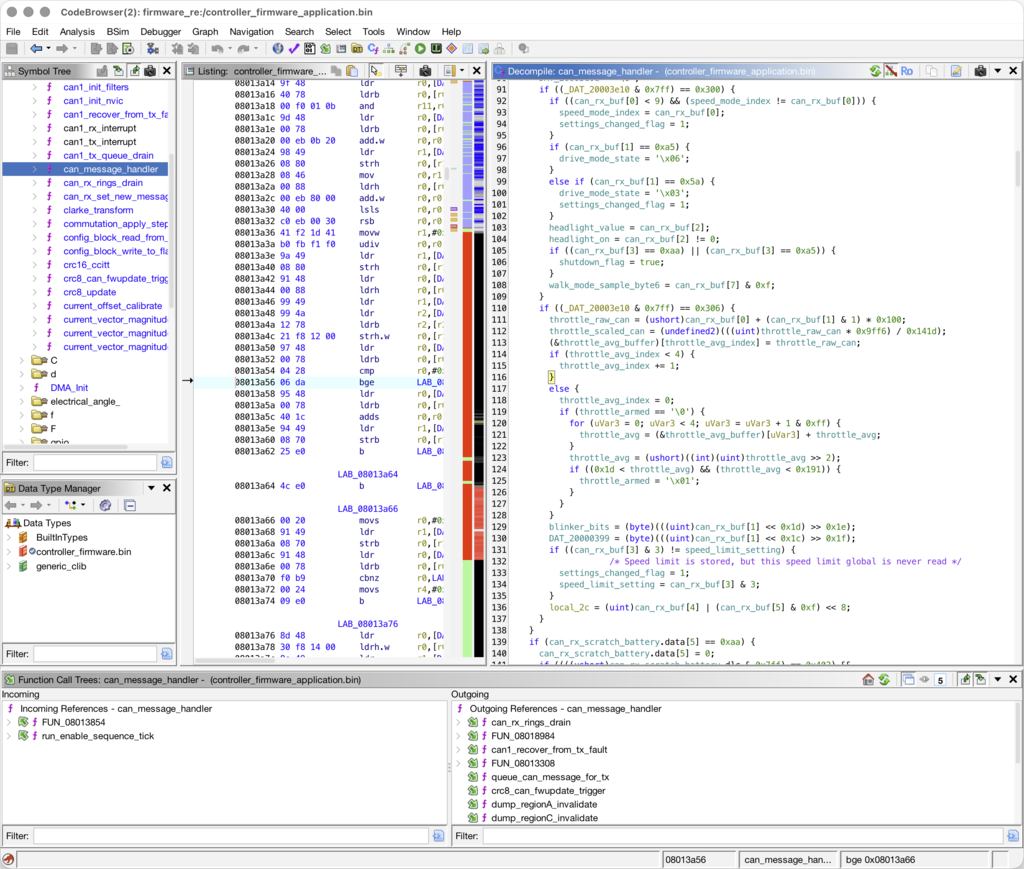This screenshot has height=869, width=1024.
Task: Click the function graph hierarchy toolbar icon
Action: (389, 49)
